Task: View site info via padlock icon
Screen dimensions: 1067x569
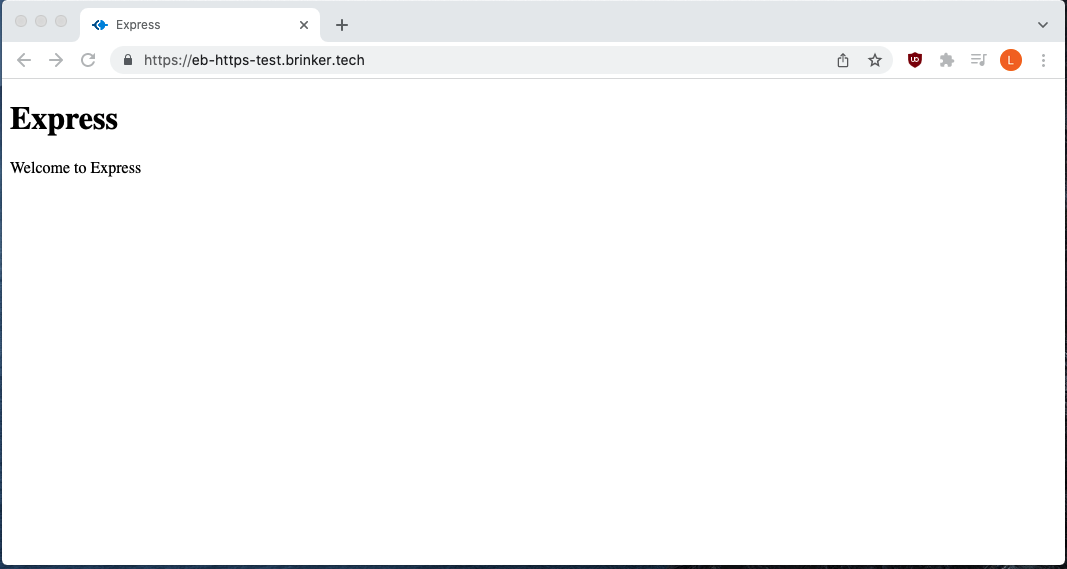Action: [x=128, y=60]
